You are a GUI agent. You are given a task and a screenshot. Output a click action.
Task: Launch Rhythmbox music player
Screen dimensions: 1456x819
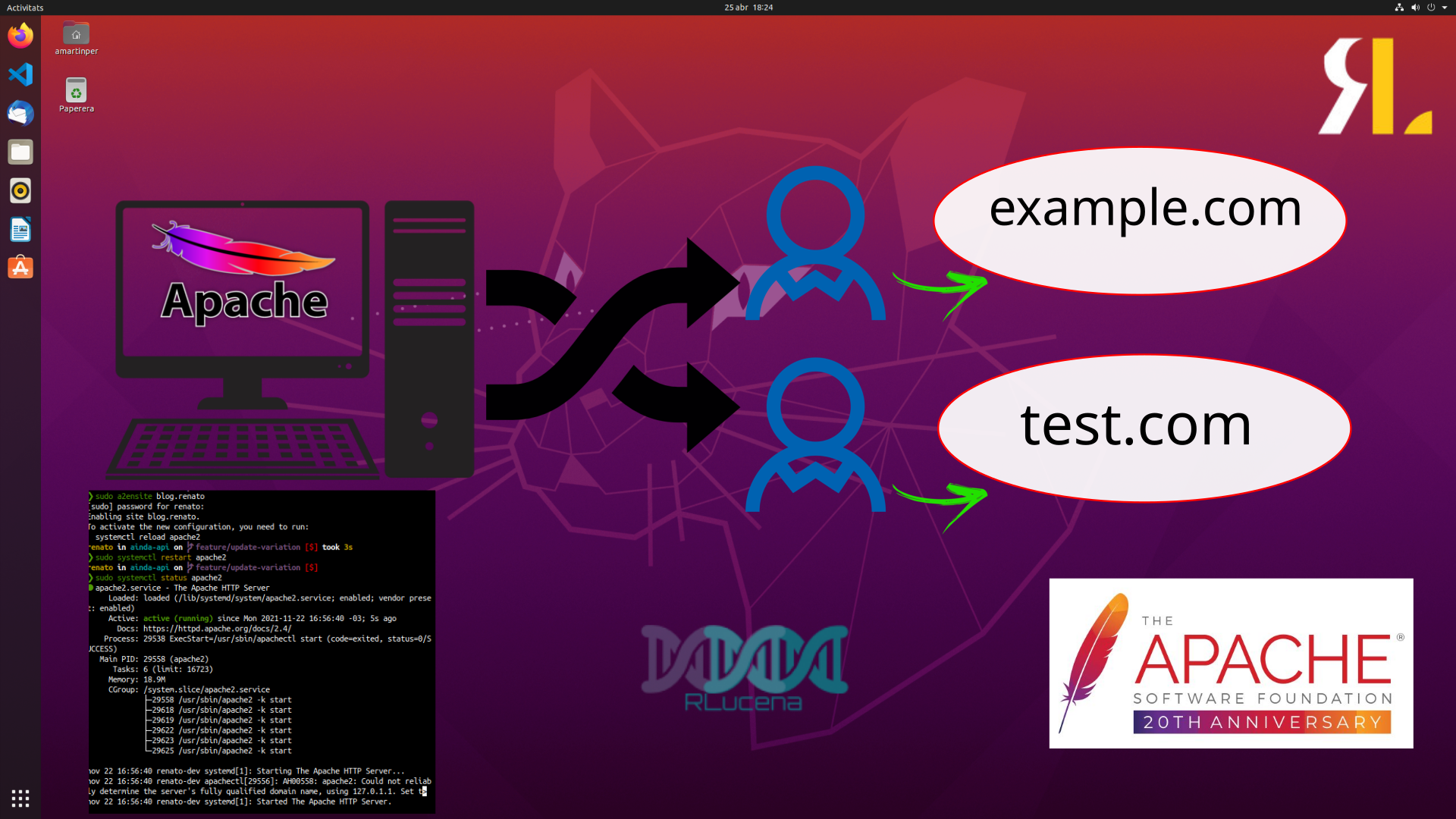pos(20,190)
